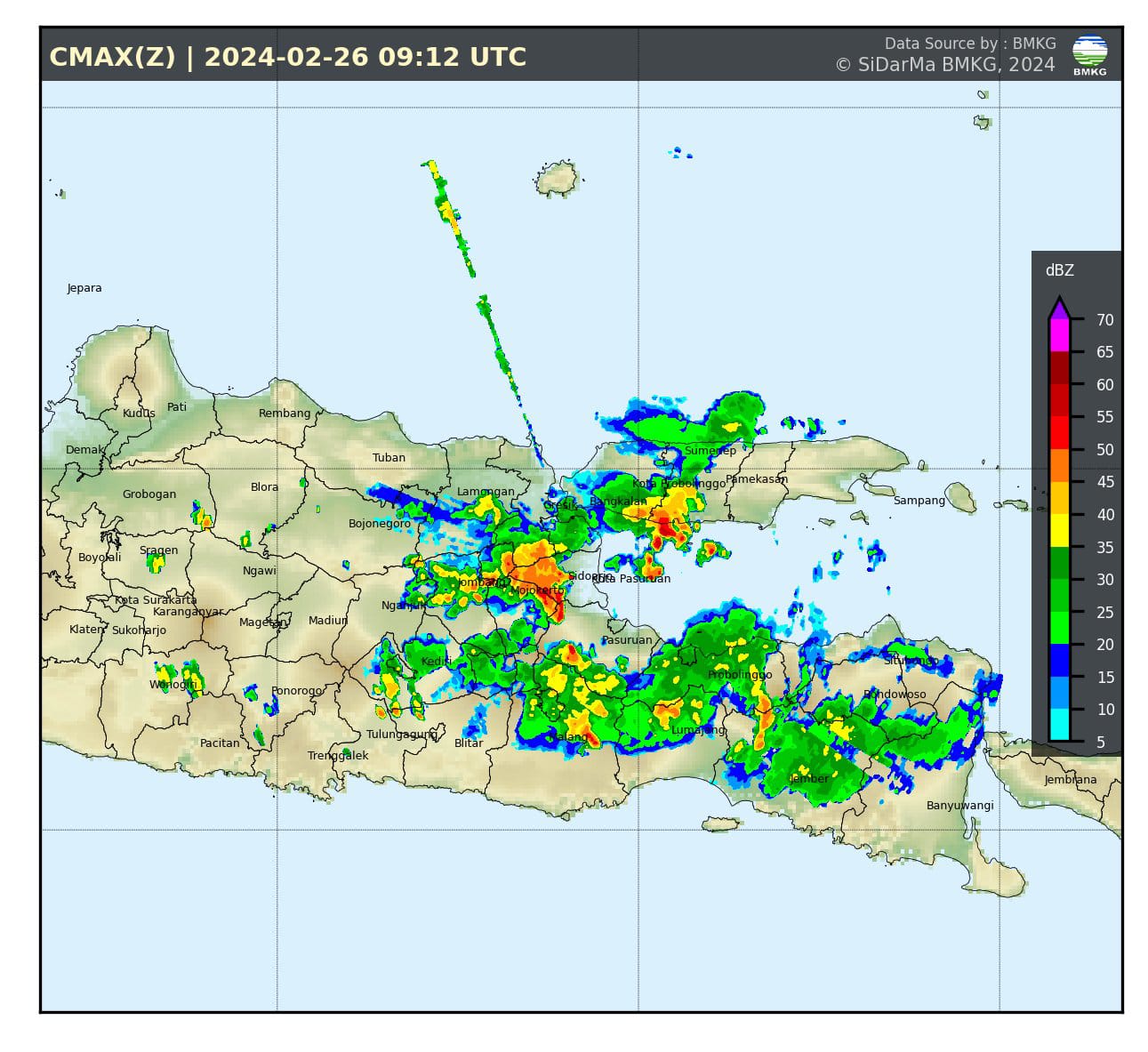Click the CMAX(Z) timestamp title text
Viewport: 1148px width, 1052px height.
pyautogui.click(x=287, y=57)
